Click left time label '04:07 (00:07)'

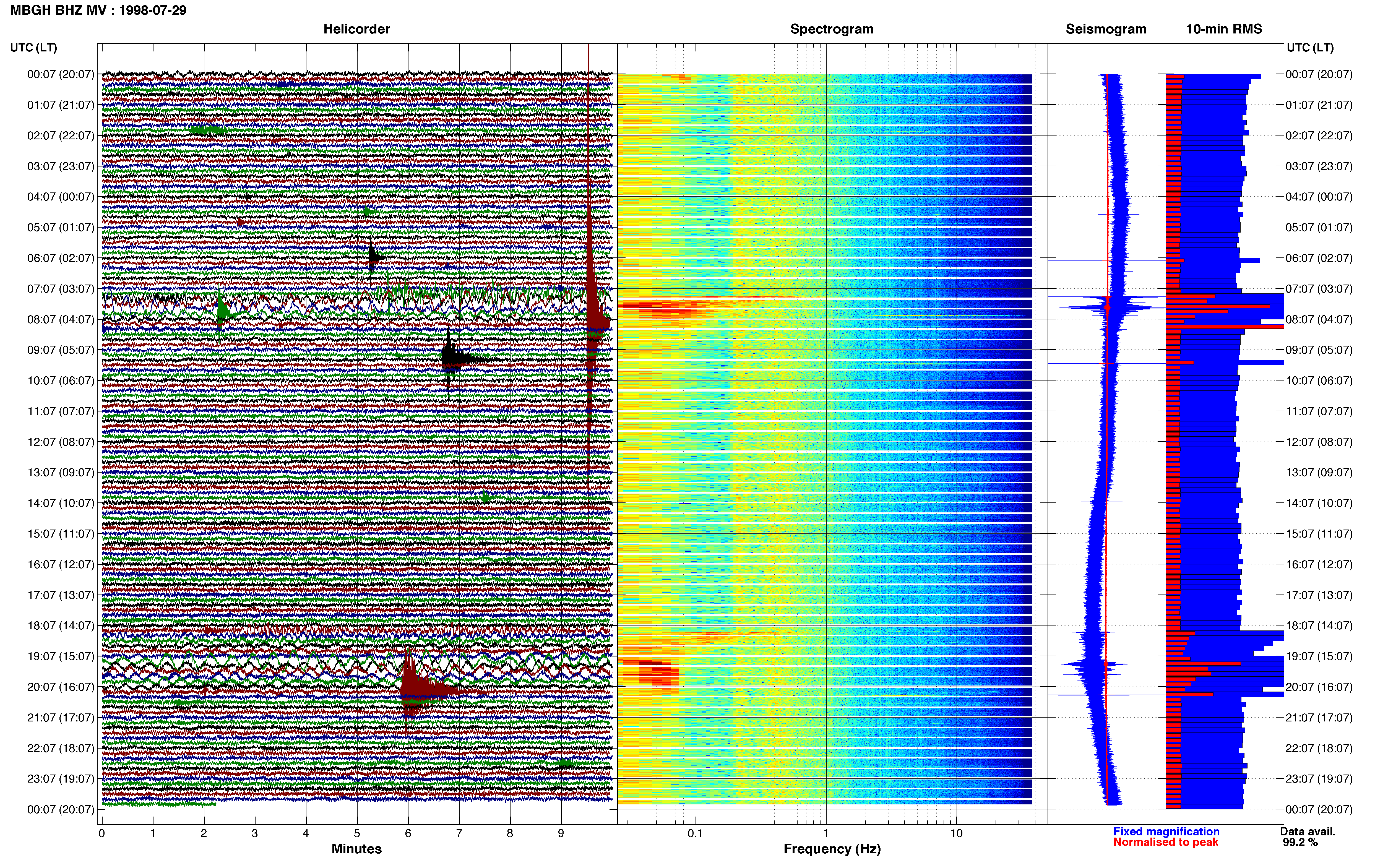[61, 197]
